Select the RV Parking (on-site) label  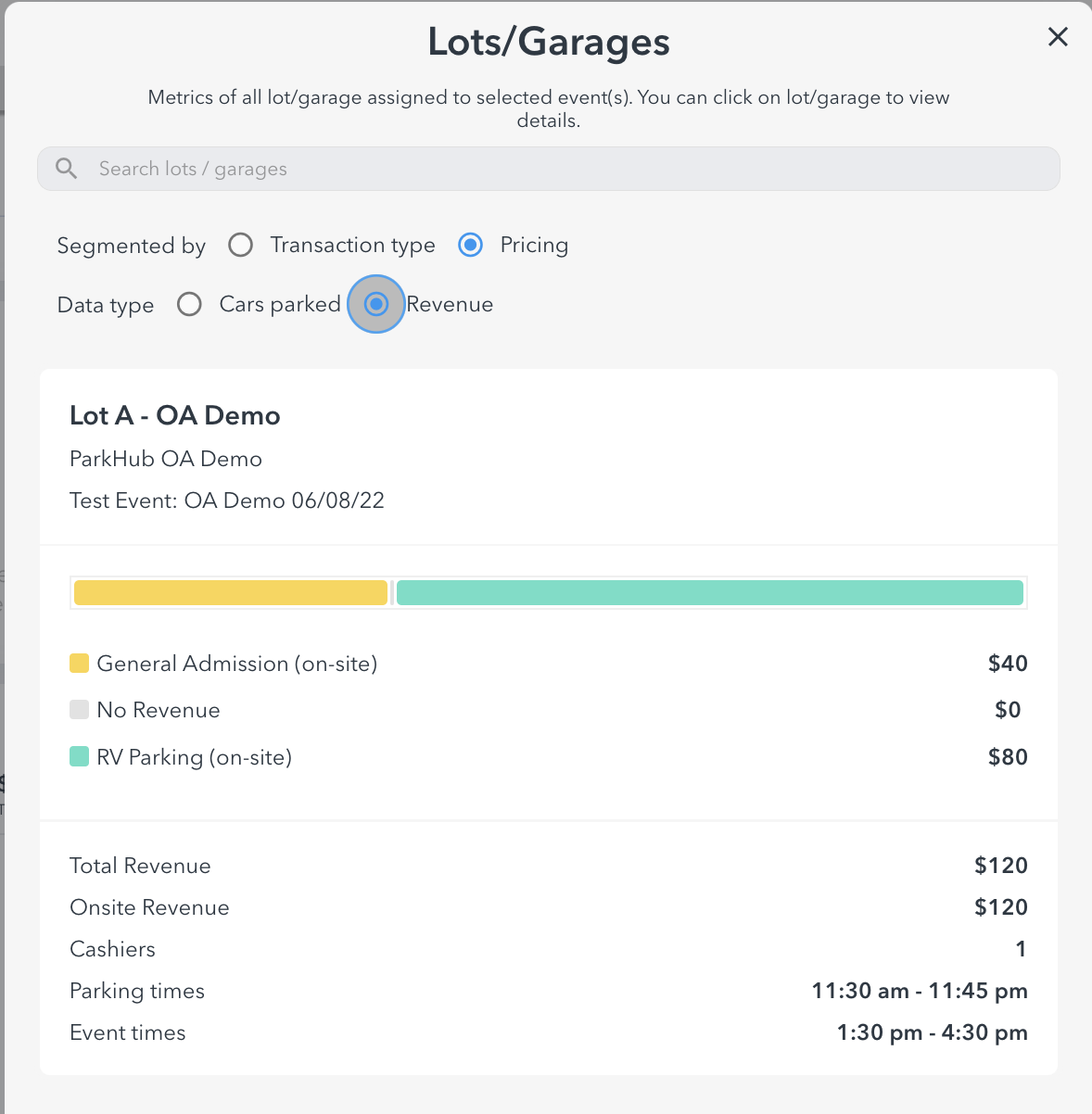195,757
